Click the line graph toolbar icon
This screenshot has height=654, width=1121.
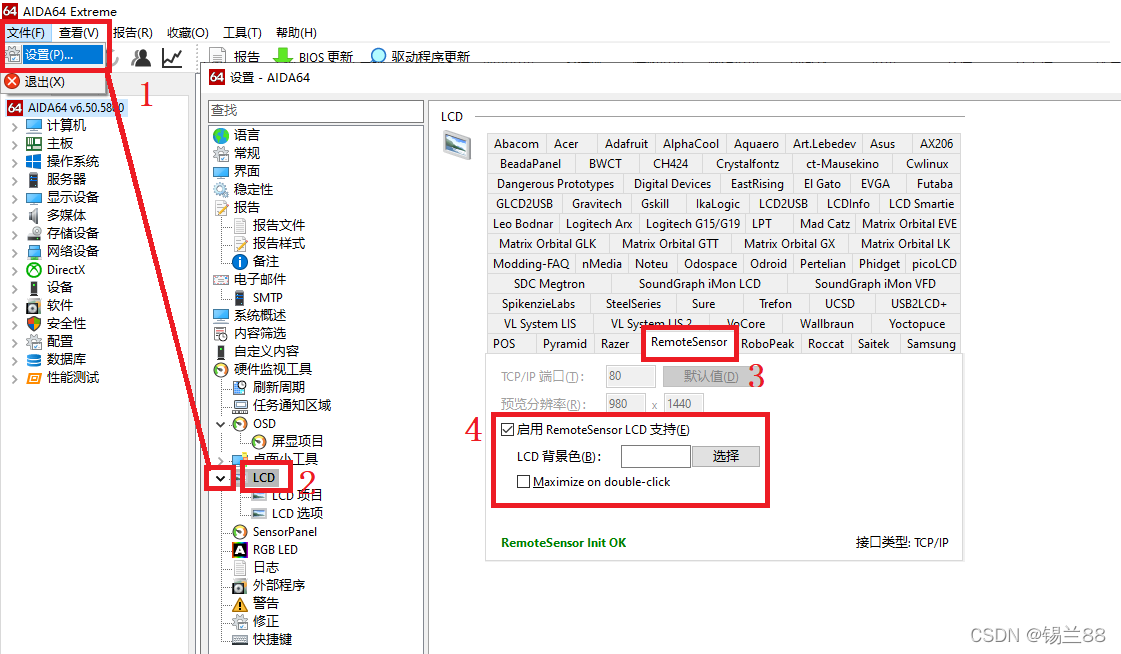[x=172, y=58]
